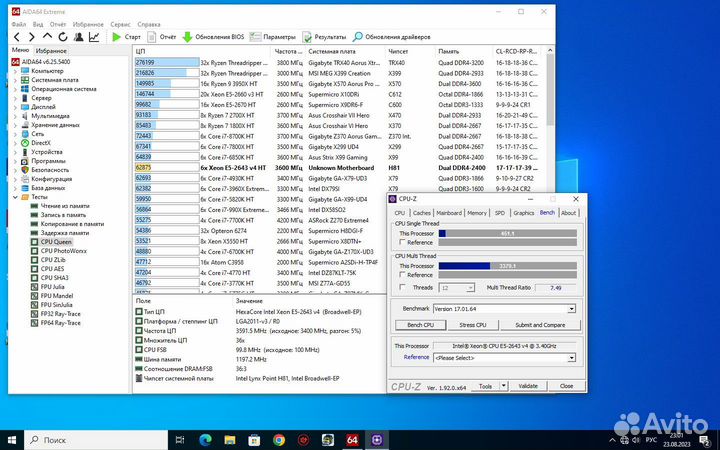
Task: Open the Отчёт toolbar button
Action: click(x=162, y=37)
